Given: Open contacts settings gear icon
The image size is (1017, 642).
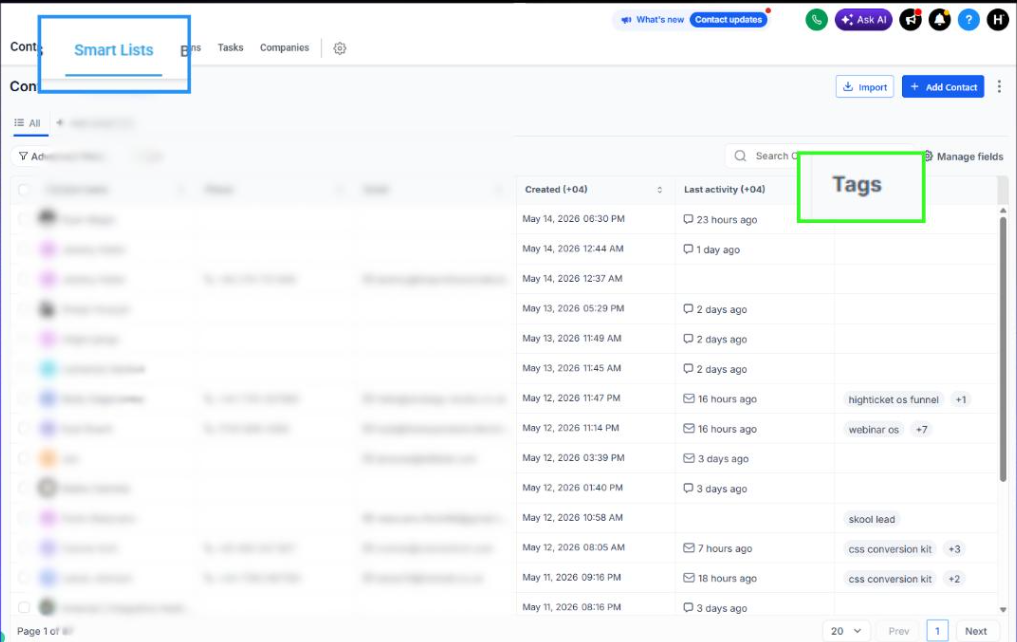Looking at the screenshot, I should point(340,48).
